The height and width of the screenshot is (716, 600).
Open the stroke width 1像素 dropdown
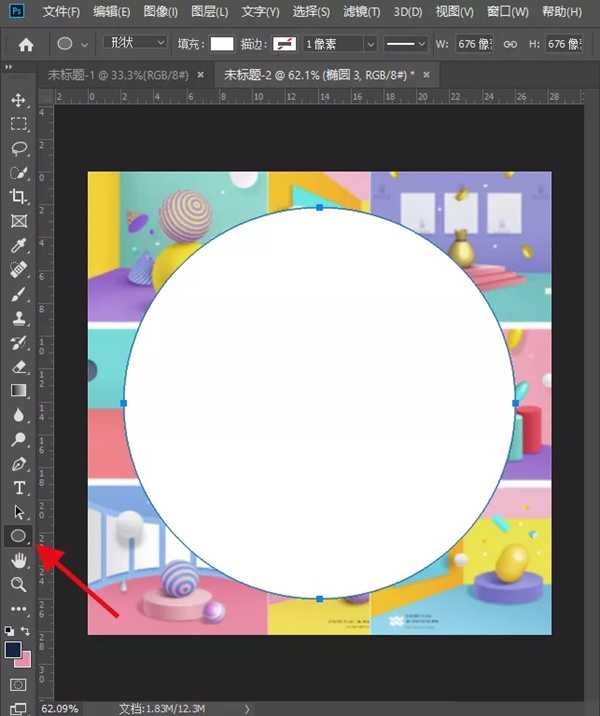point(340,45)
